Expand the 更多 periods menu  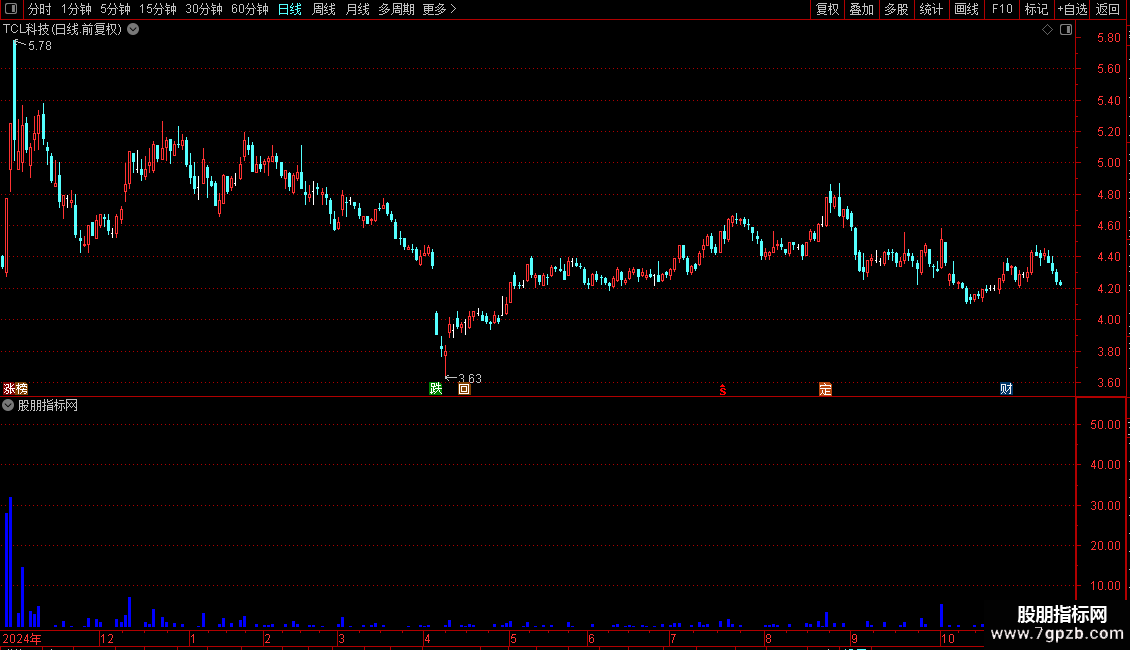pos(439,9)
